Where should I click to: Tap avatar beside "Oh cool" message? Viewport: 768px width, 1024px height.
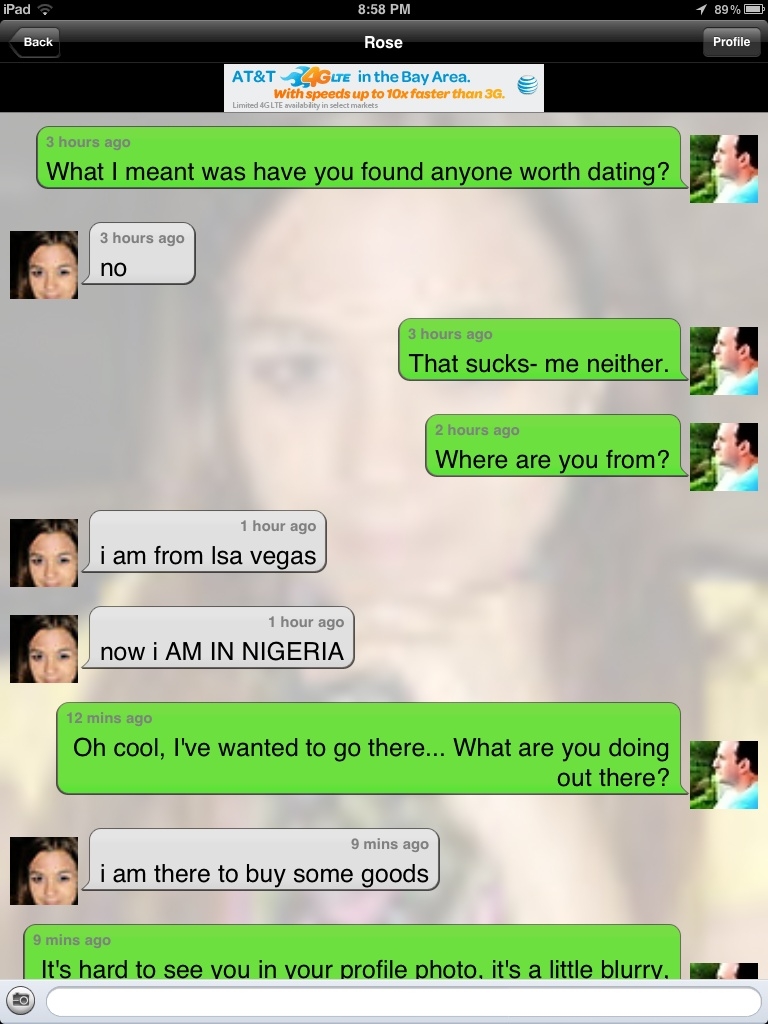pyautogui.click(x=724, y=775)
